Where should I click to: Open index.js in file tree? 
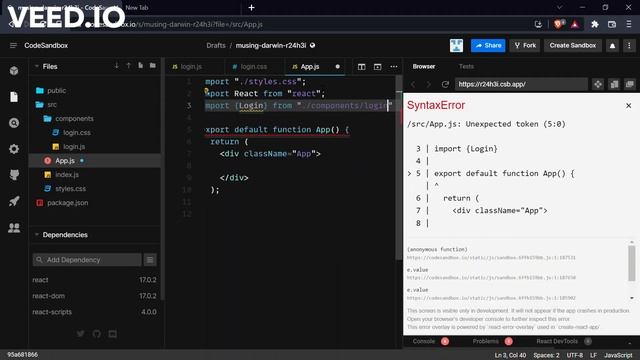coord(95,175)
